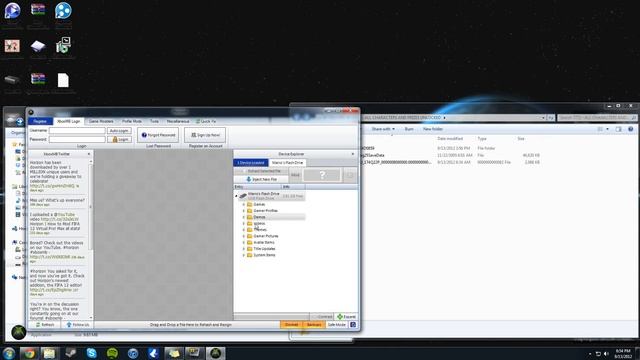Expand the Videos folder
Image resolution: width=640 pixels, height=360 pixels.
(244, 223)
